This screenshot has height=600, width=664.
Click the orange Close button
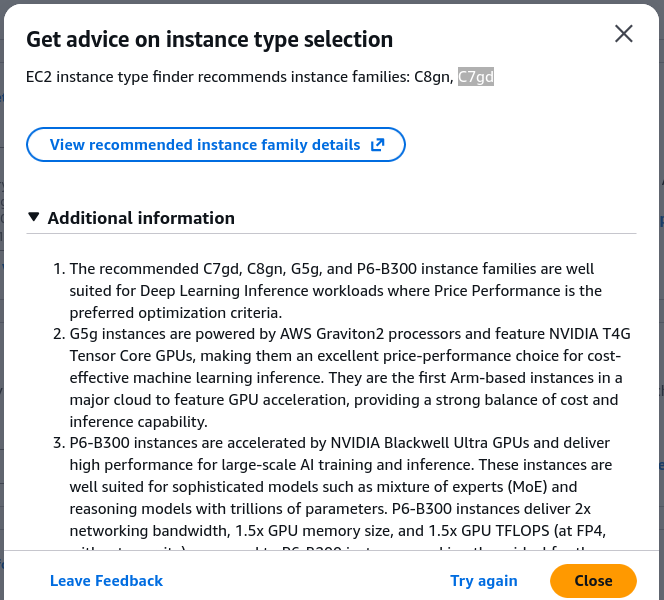point(593,581)
